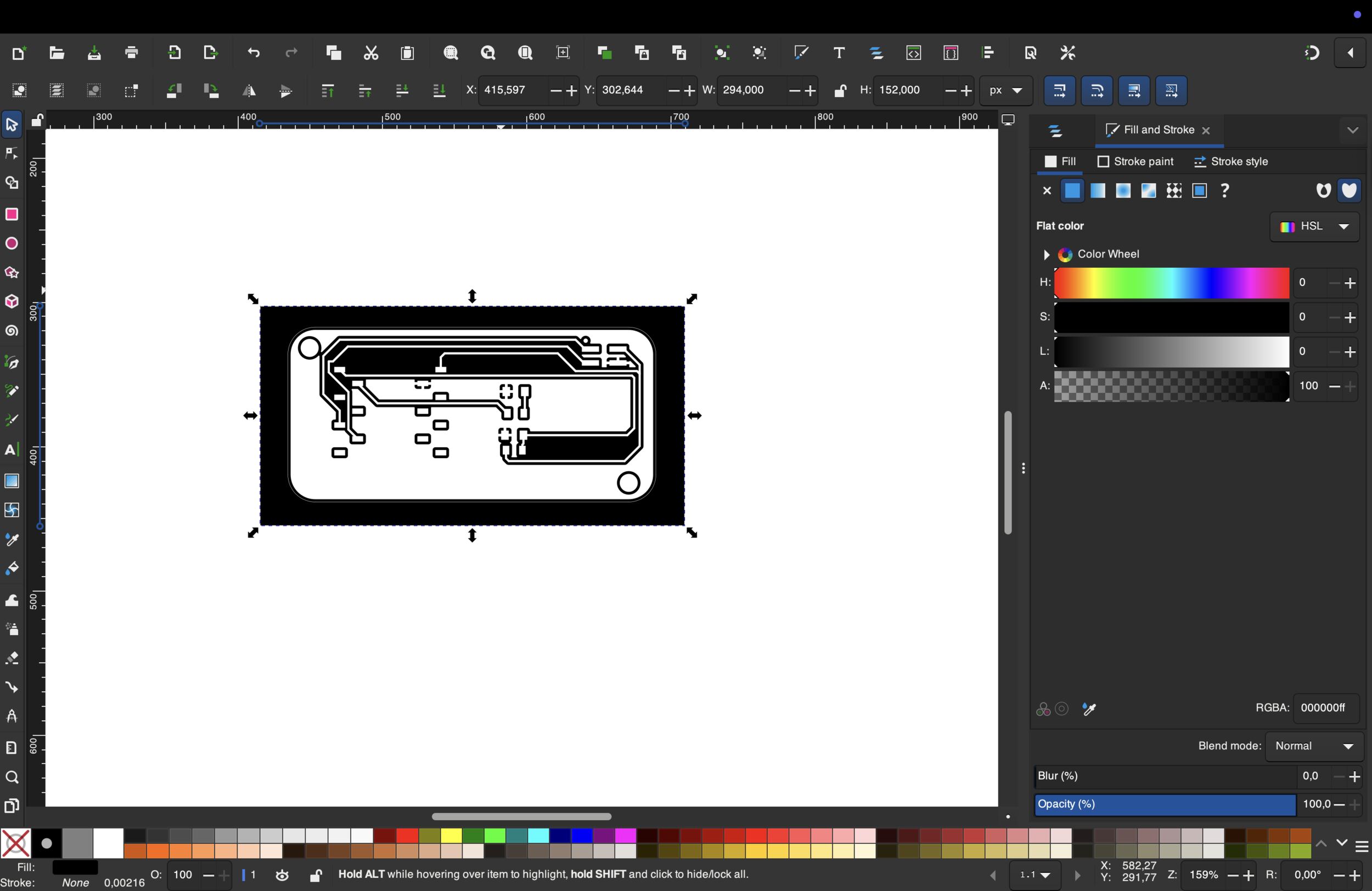Toggle scale stroke width with object

(x=1060, y=91)
